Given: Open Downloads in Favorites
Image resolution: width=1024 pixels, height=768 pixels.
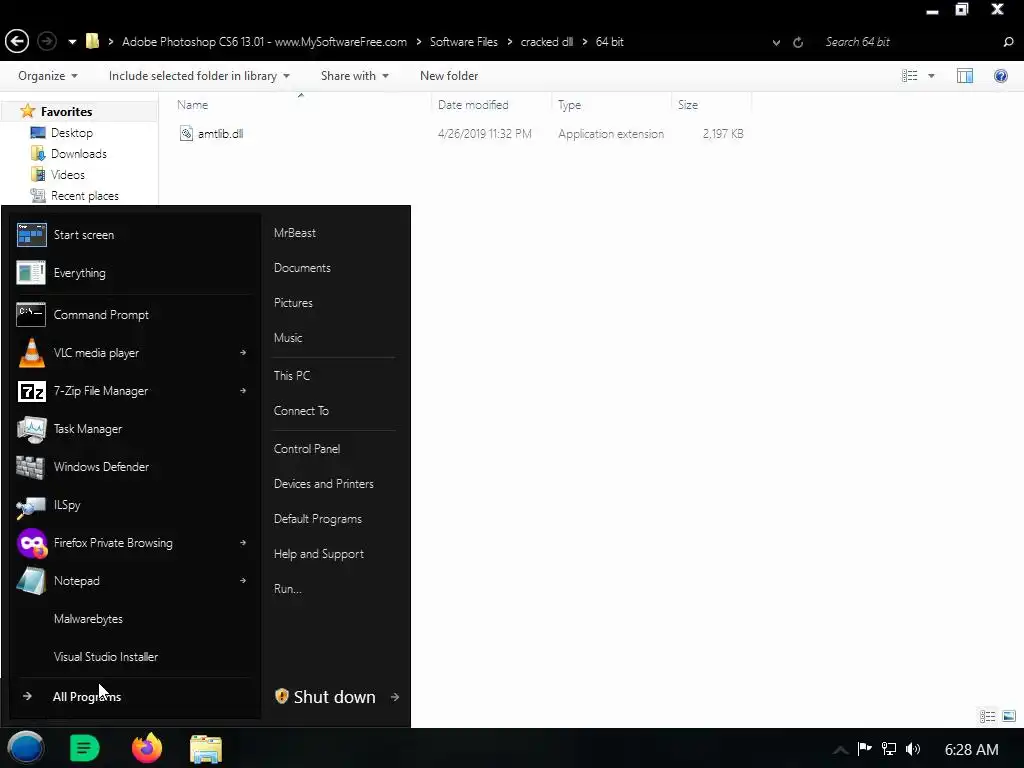Looking at the screenshot, I should pos(79,154).
